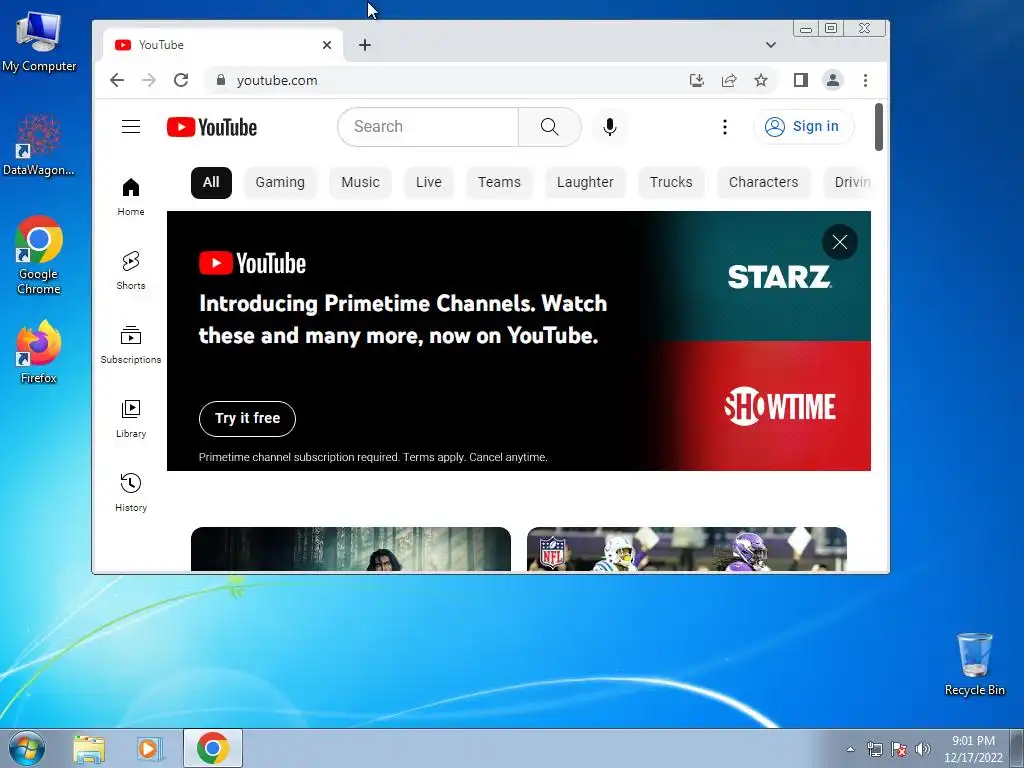Select the Teams filter chip
The image size is (1024, 768).
[499, 182]
